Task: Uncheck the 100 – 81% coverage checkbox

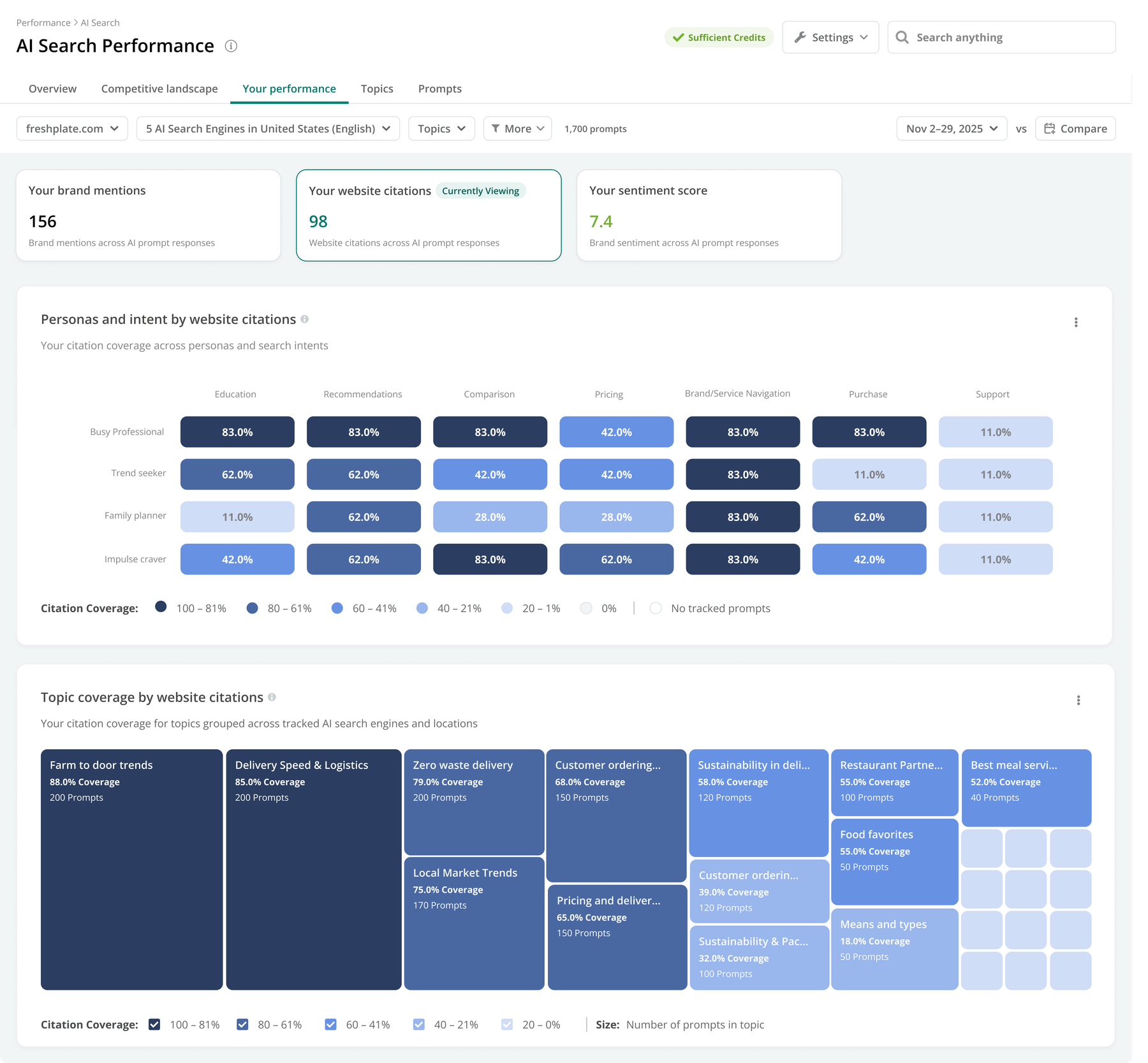Action: click(x=154, y=1024)
